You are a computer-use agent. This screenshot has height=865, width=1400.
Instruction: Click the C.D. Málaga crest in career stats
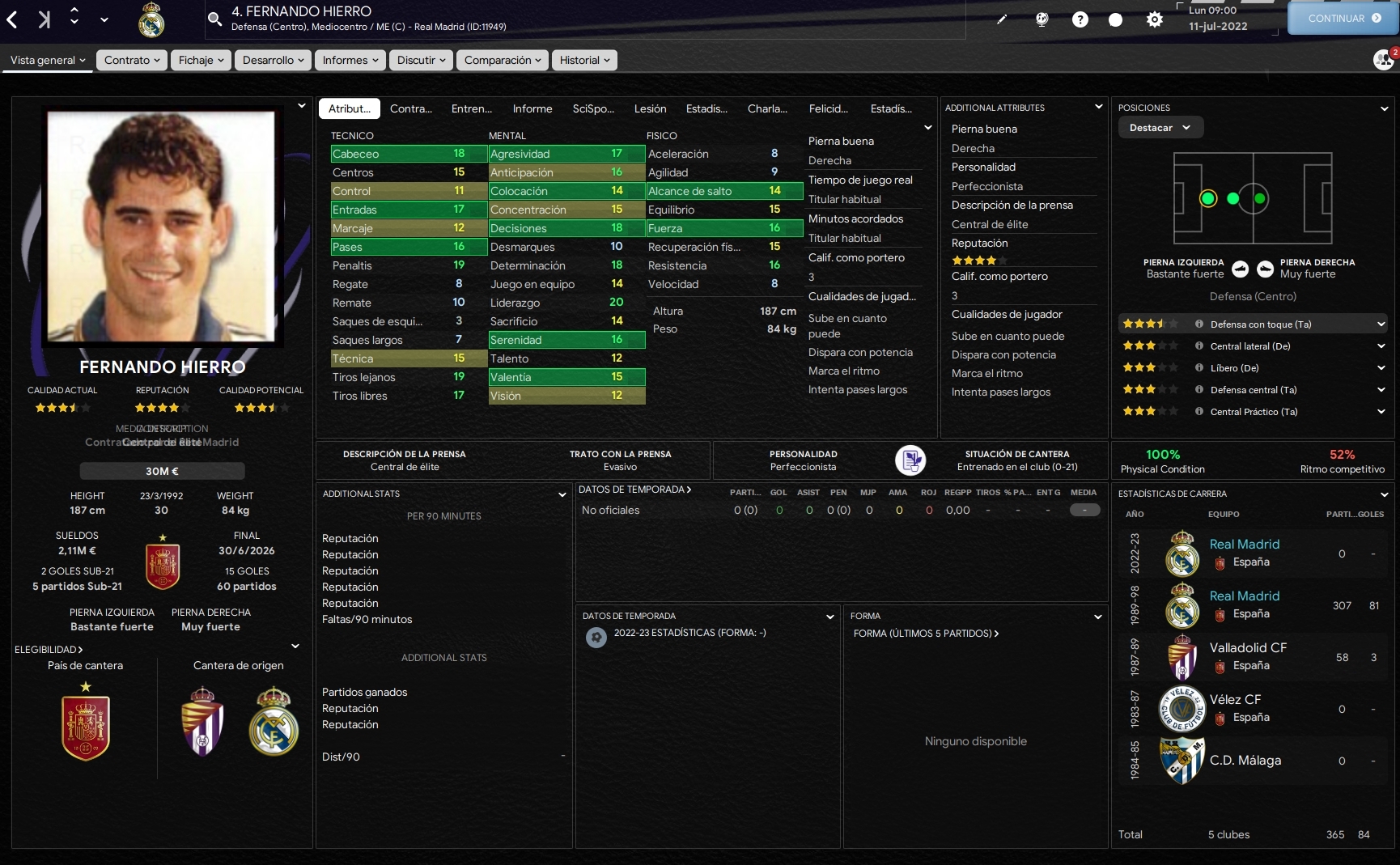[x=1182, y=761]
